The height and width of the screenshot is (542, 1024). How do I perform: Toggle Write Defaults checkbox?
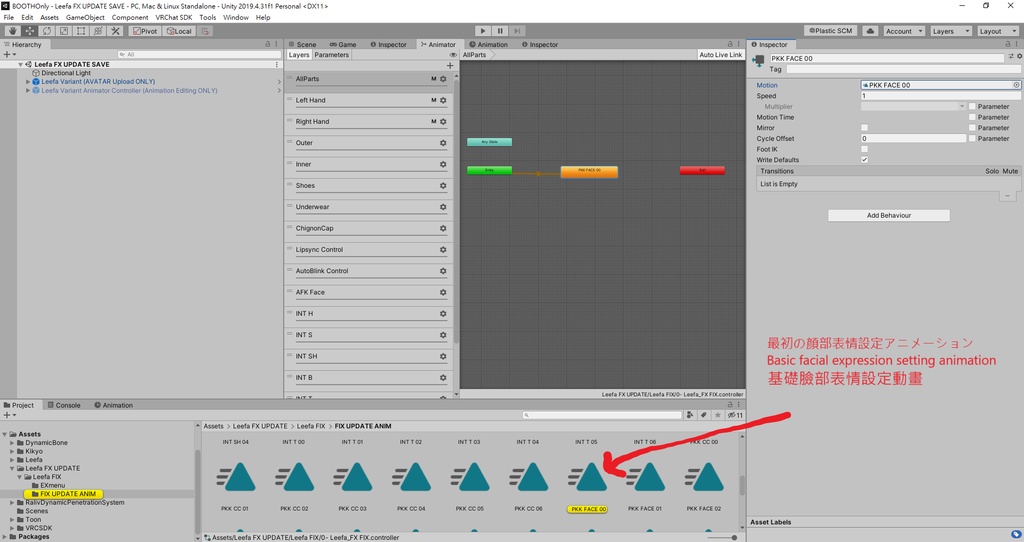pos(864,160)
